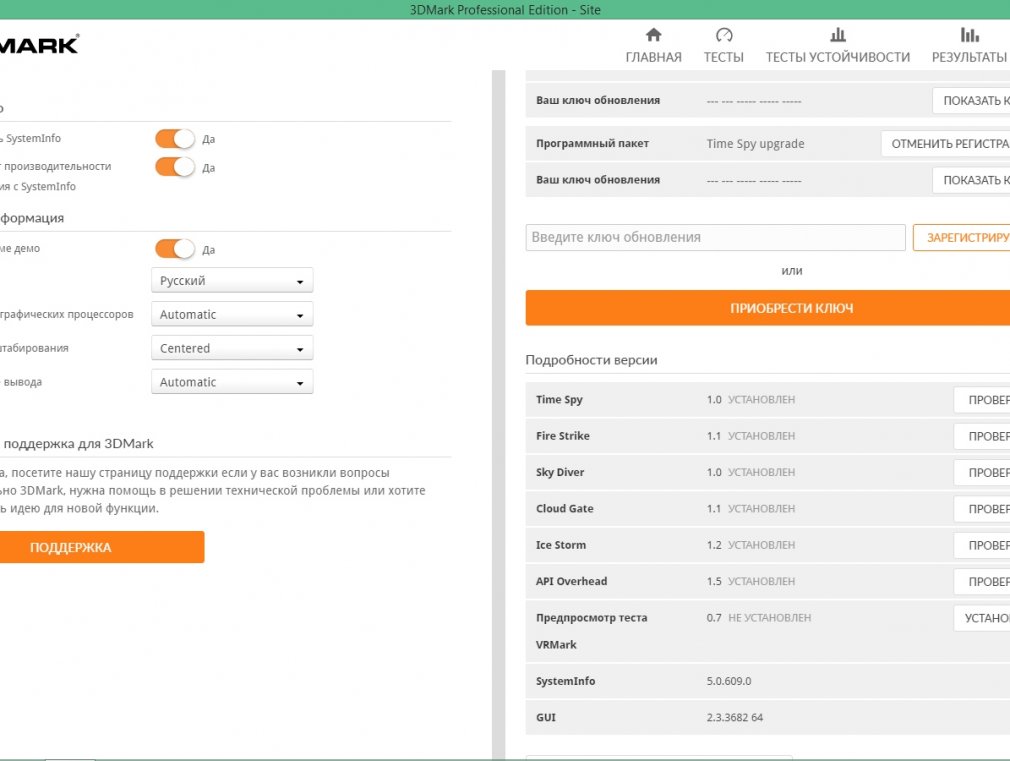1010x761 pixels.
Task: Click ОТМЕНИТЬ РЕГИСТРА... for Time Spy upgrade
Action: pos(946,144)
